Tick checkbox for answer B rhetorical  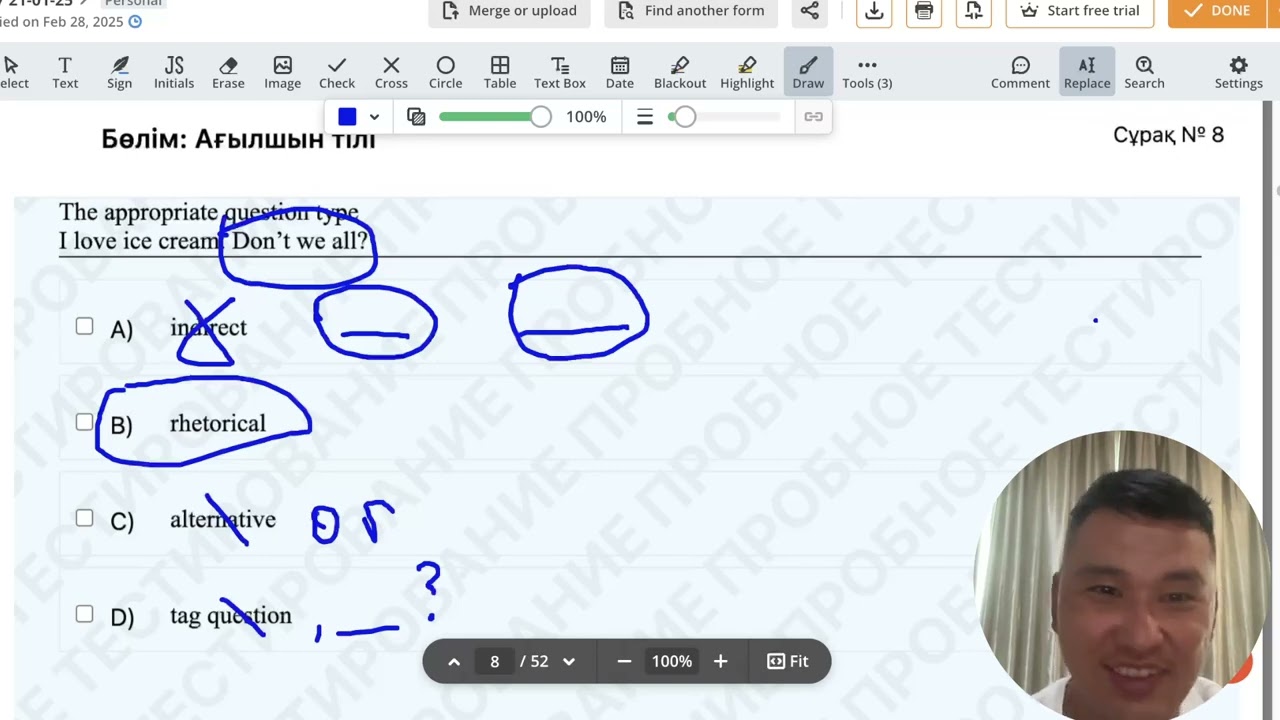[84, 422]
